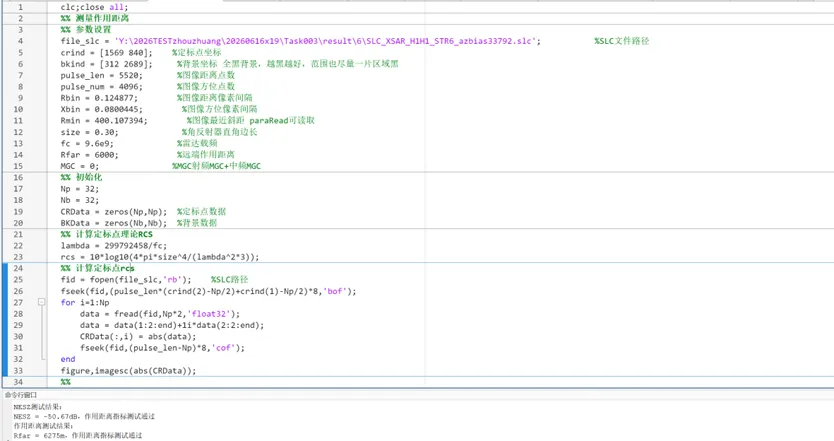Click the '%定标点坐标' comment
834x441 pixels.
pos(196,52)
